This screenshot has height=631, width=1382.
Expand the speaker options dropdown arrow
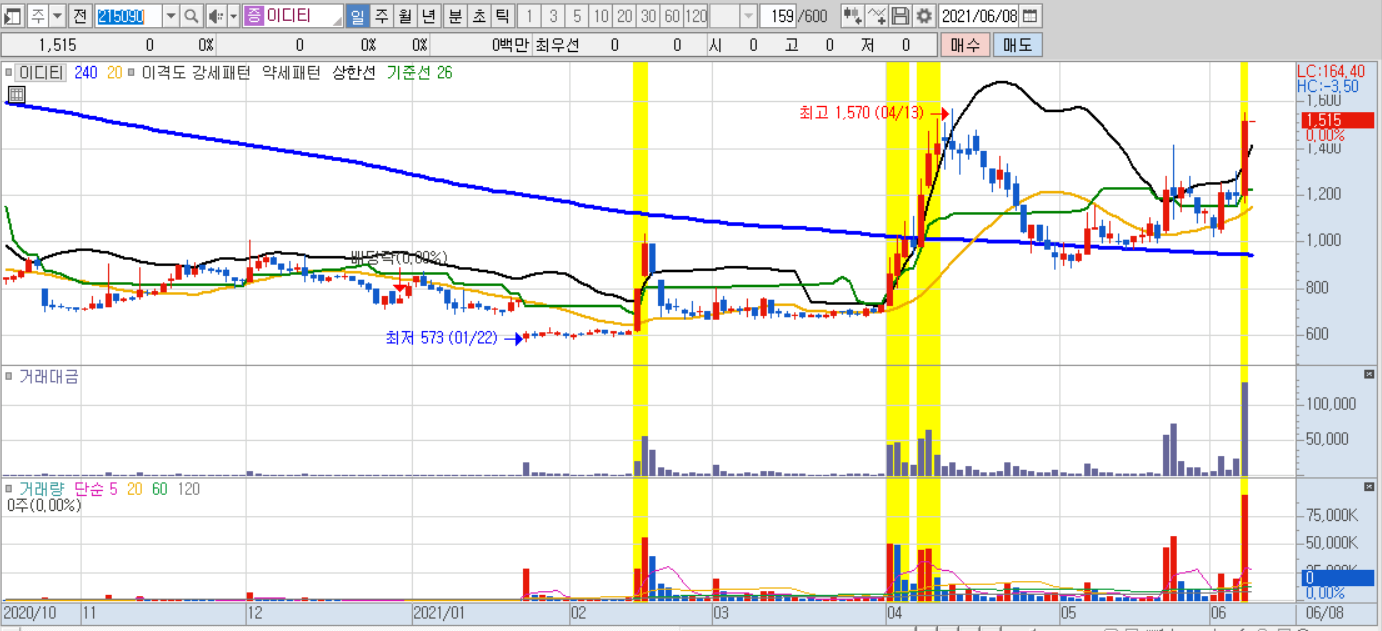(233, 16)
